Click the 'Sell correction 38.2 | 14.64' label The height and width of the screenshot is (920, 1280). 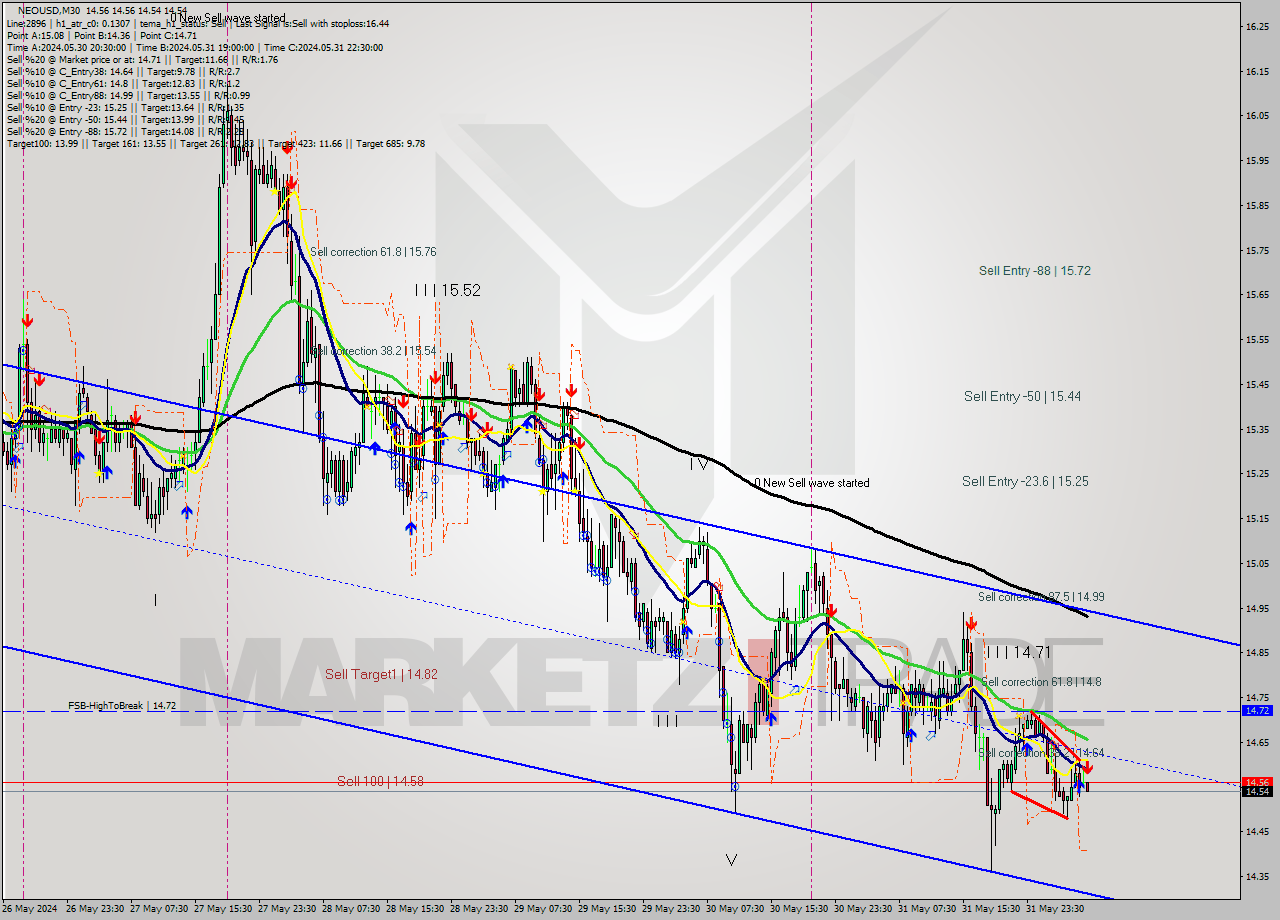pyautogui.click(x=1041, y=753)
